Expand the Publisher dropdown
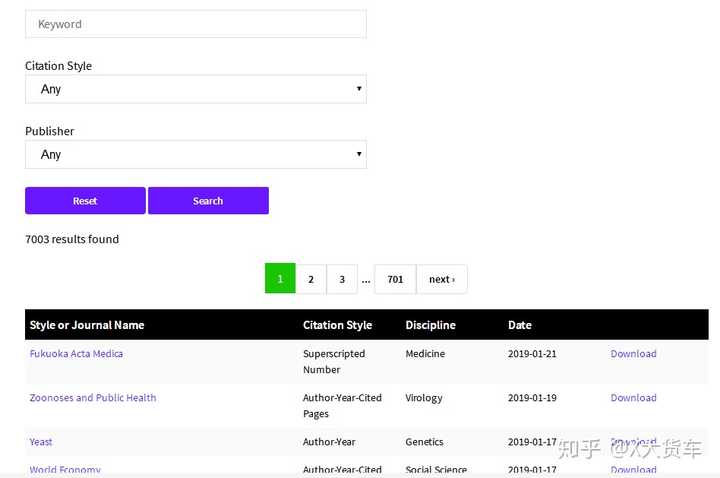The image size is (720, 478). coord(196,154)
